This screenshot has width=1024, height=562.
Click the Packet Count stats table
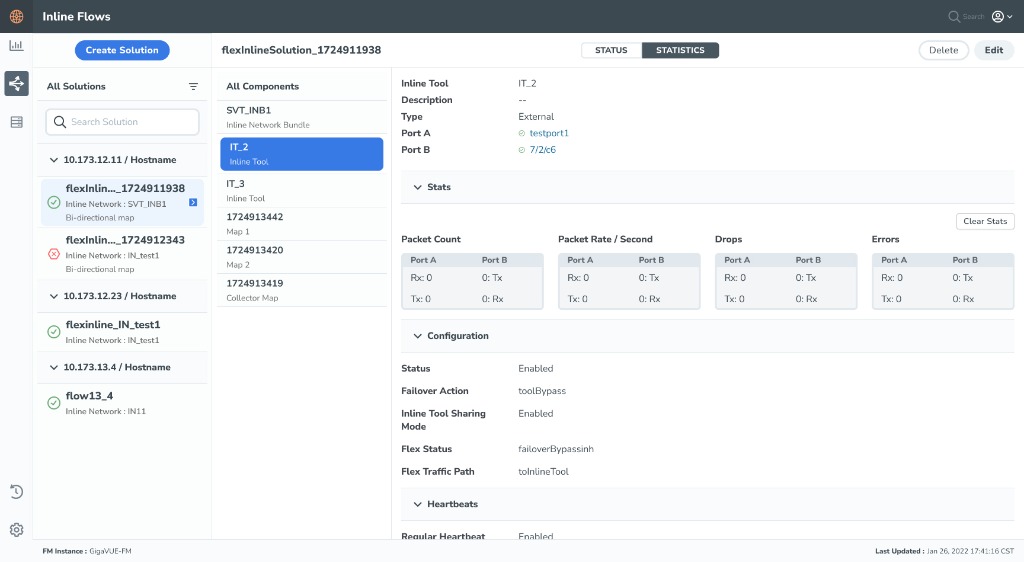click(x=472, y=281)
